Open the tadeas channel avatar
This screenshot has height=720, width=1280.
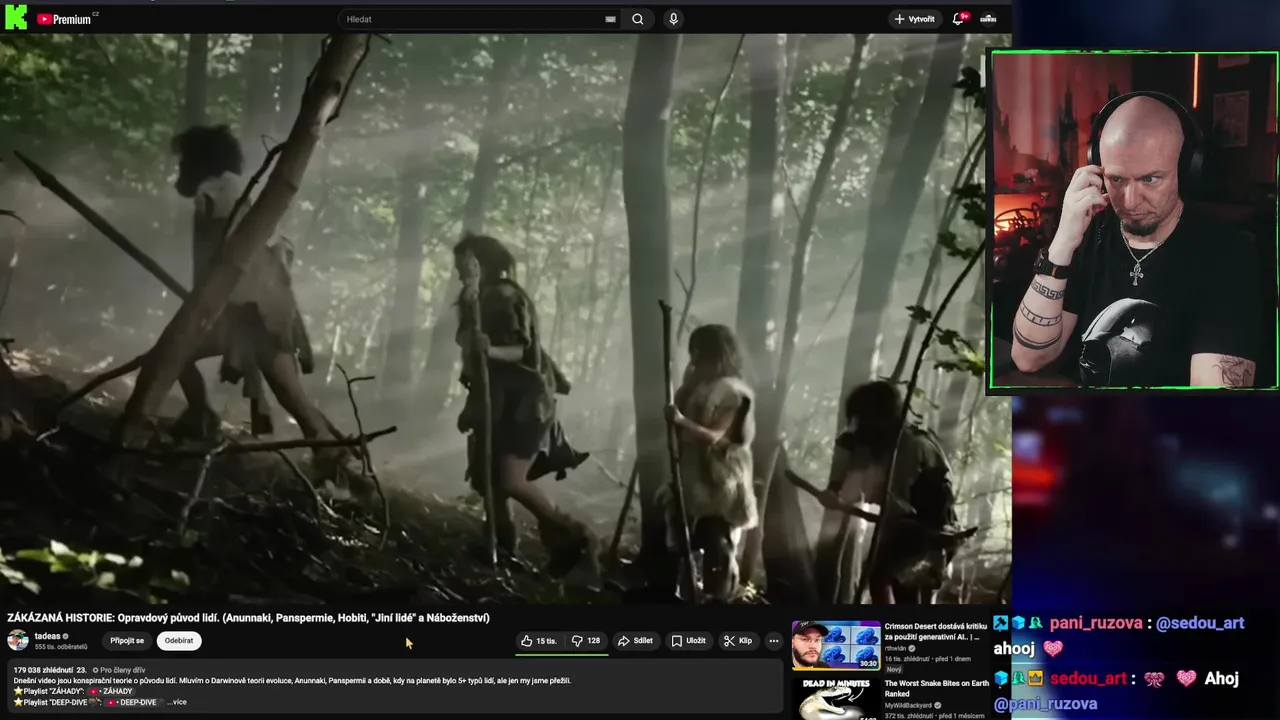click(18, 641)
